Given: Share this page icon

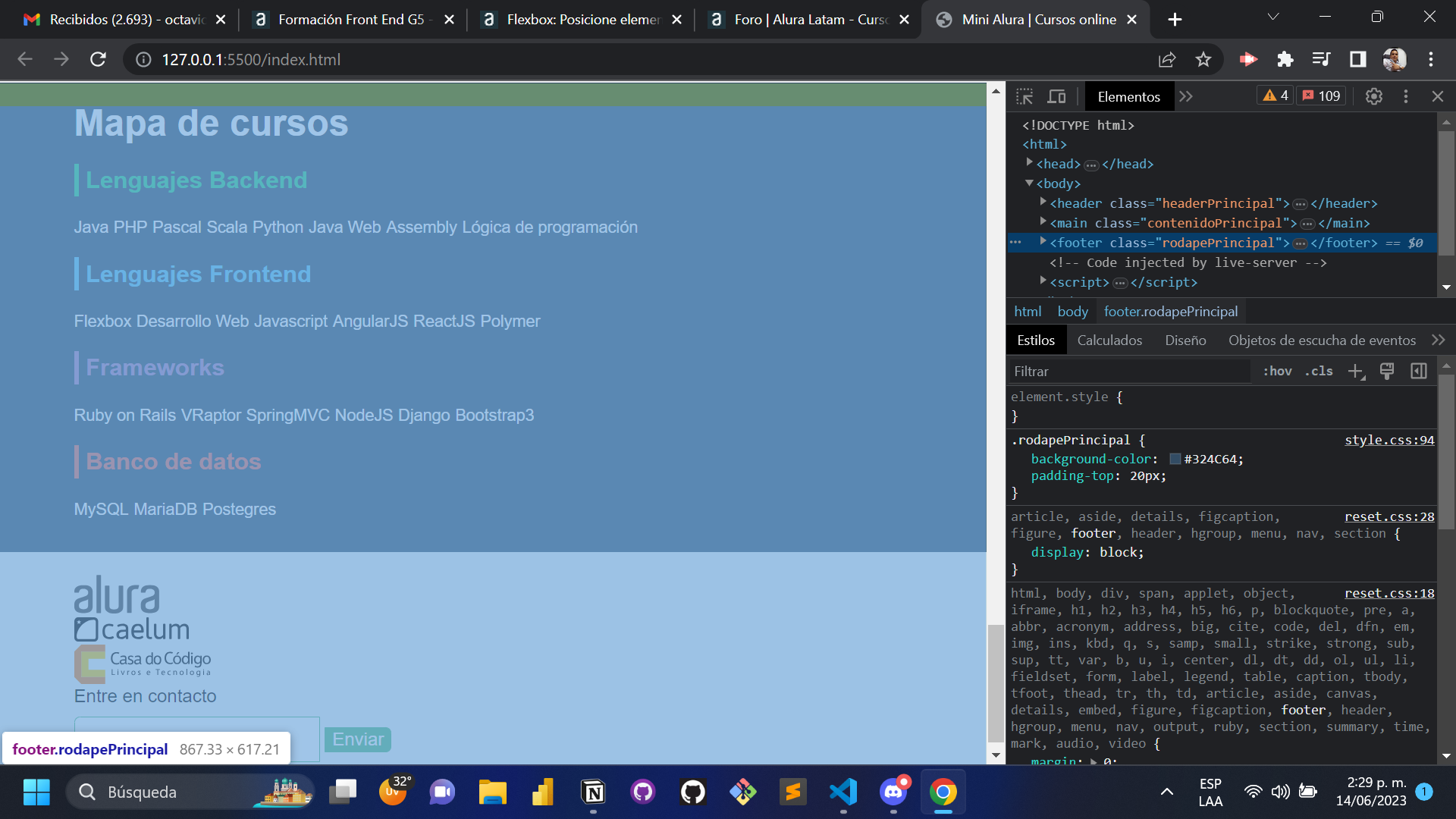Looking at the screenshot, I should (1167, 59).
